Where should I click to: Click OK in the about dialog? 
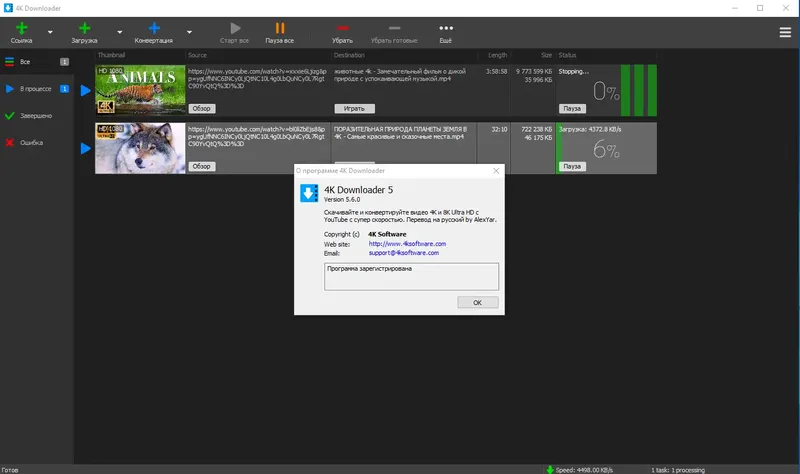[478, 303]
